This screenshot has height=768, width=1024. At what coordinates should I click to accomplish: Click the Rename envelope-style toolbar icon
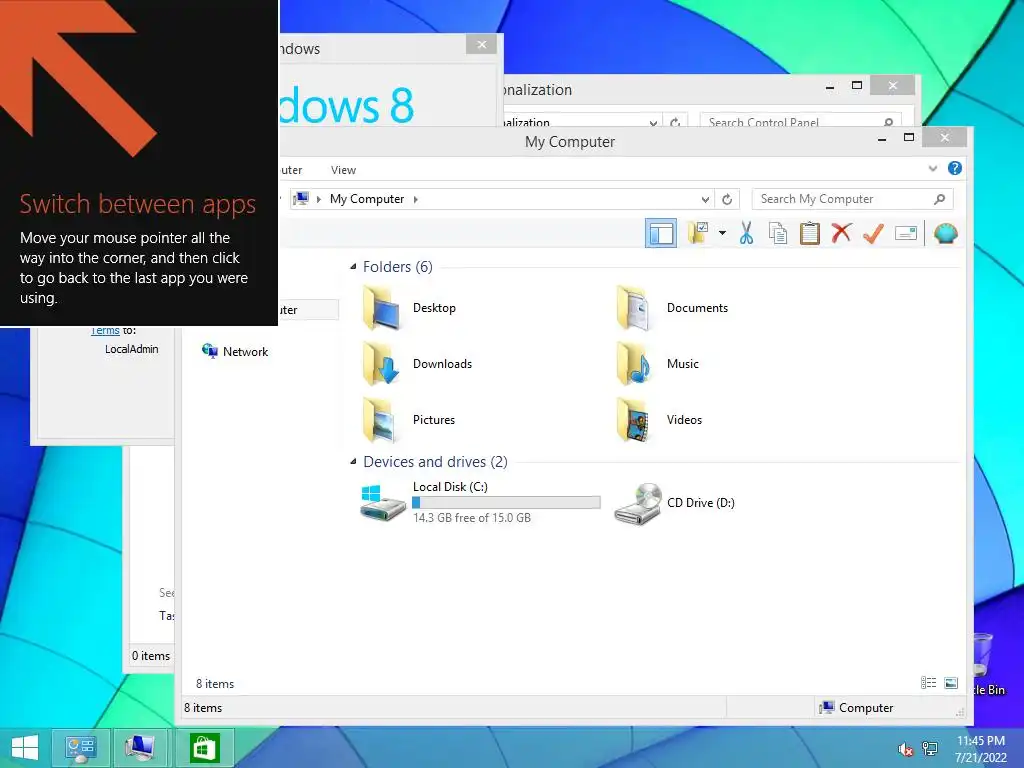pyautogui.click(x=906, y=233)
